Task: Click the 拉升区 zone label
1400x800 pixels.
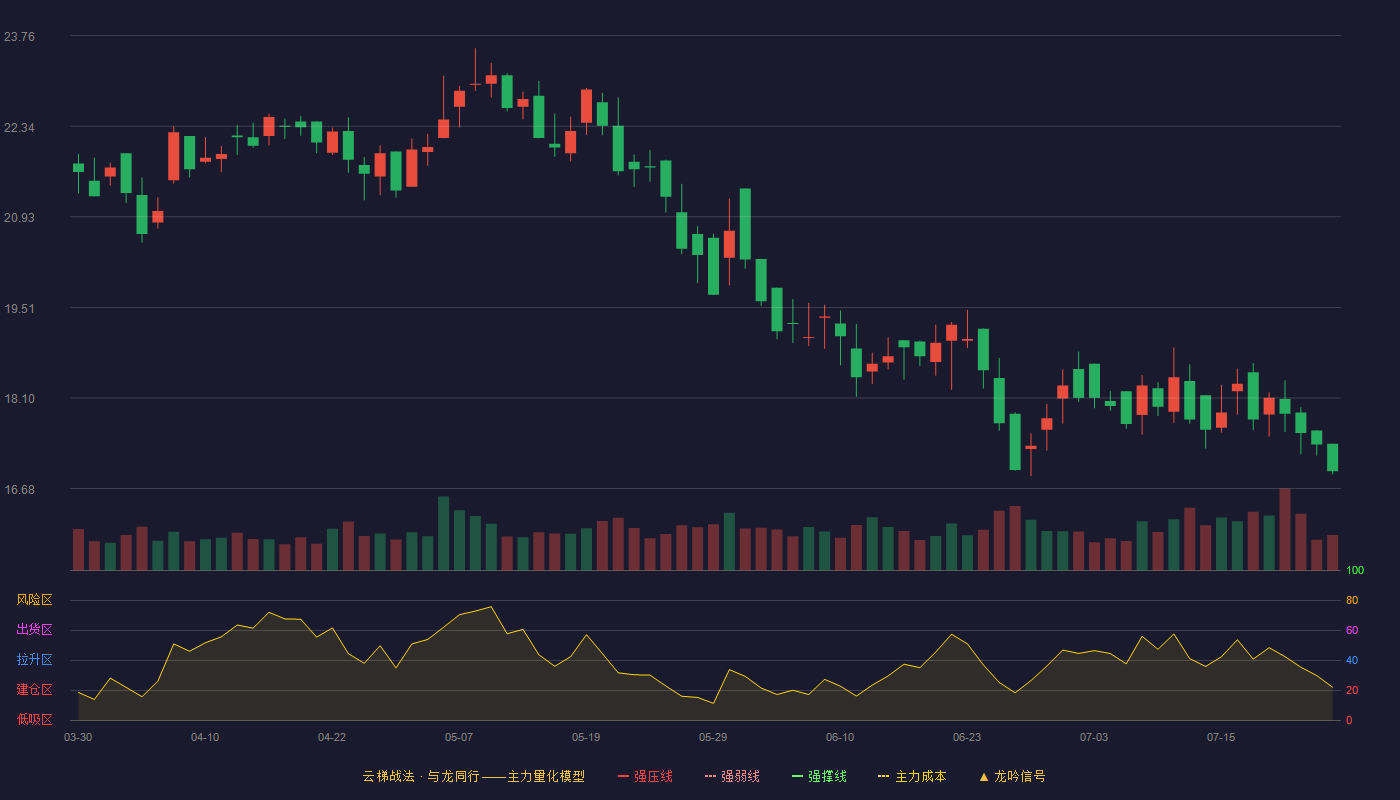Action: [34, 660]
